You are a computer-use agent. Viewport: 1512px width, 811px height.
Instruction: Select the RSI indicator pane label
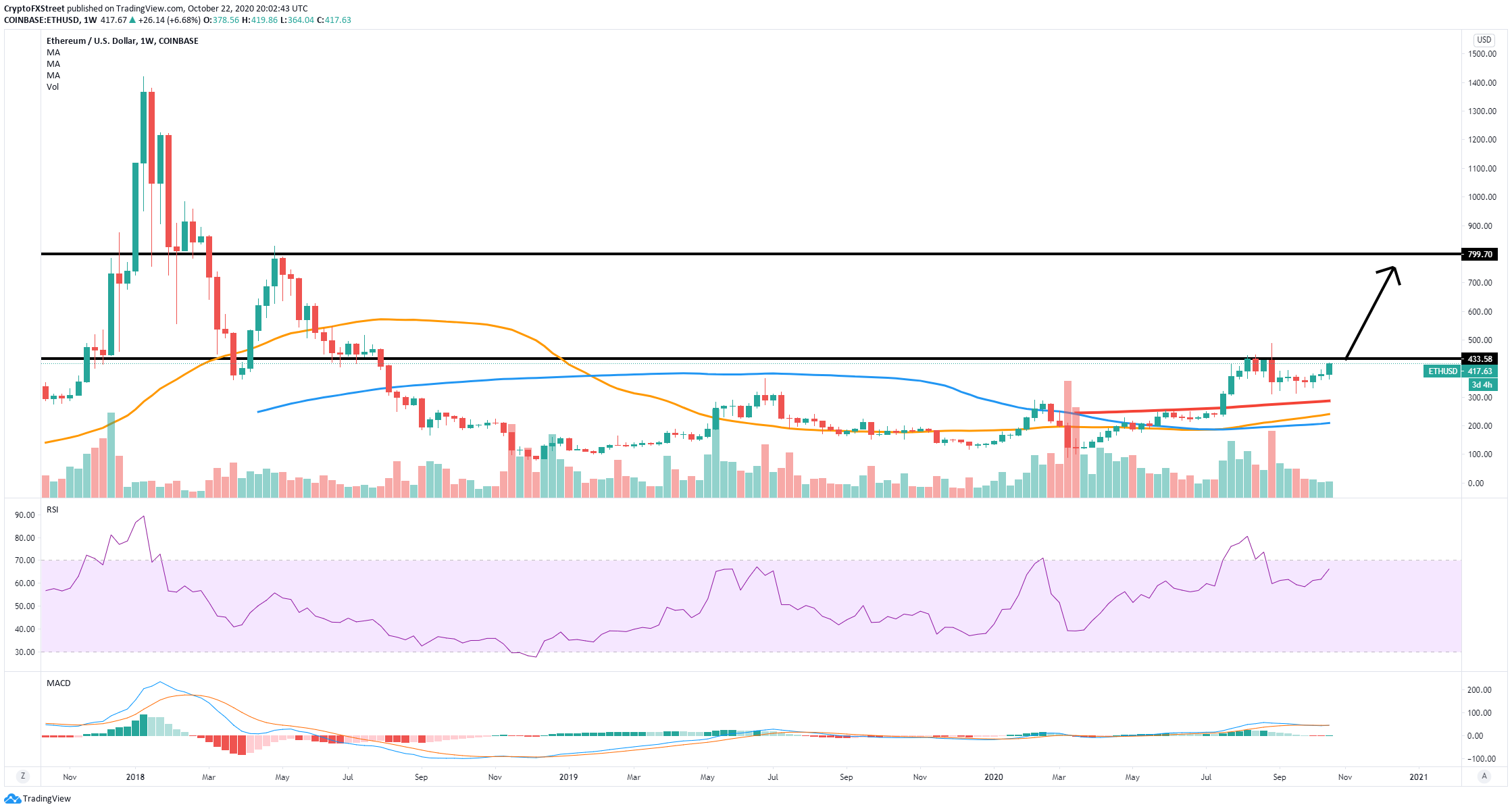click(x=53, y=510)
